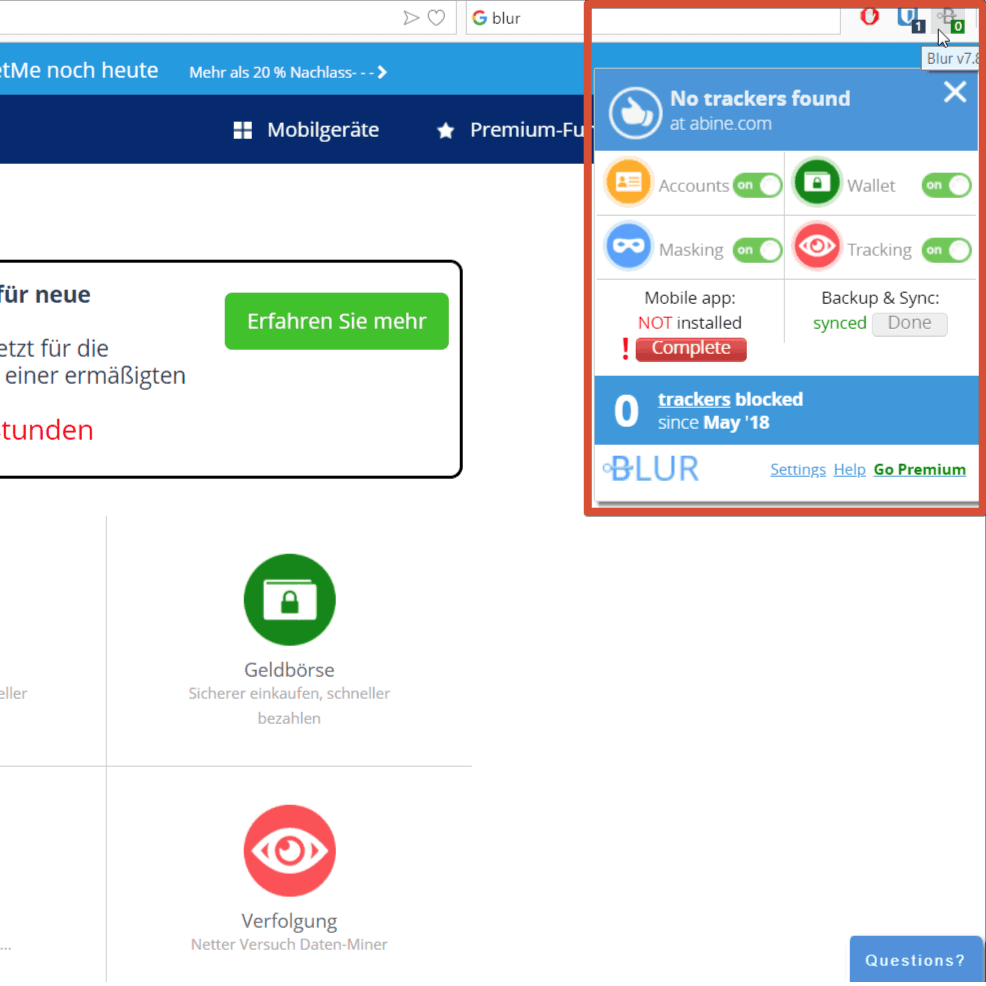
Task: Click the Questions? chat button
Action: point(915,960)
